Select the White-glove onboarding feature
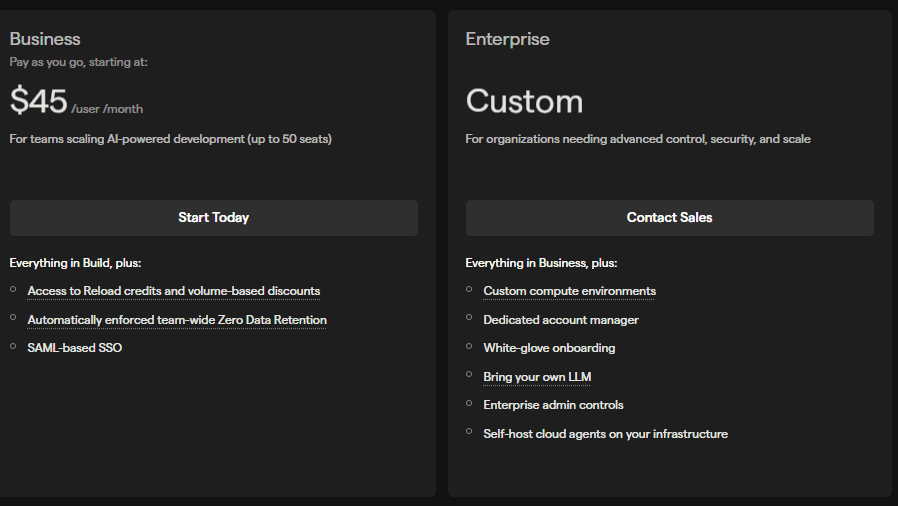The height and width of the screenshot is (506, 898). point(549,348)
